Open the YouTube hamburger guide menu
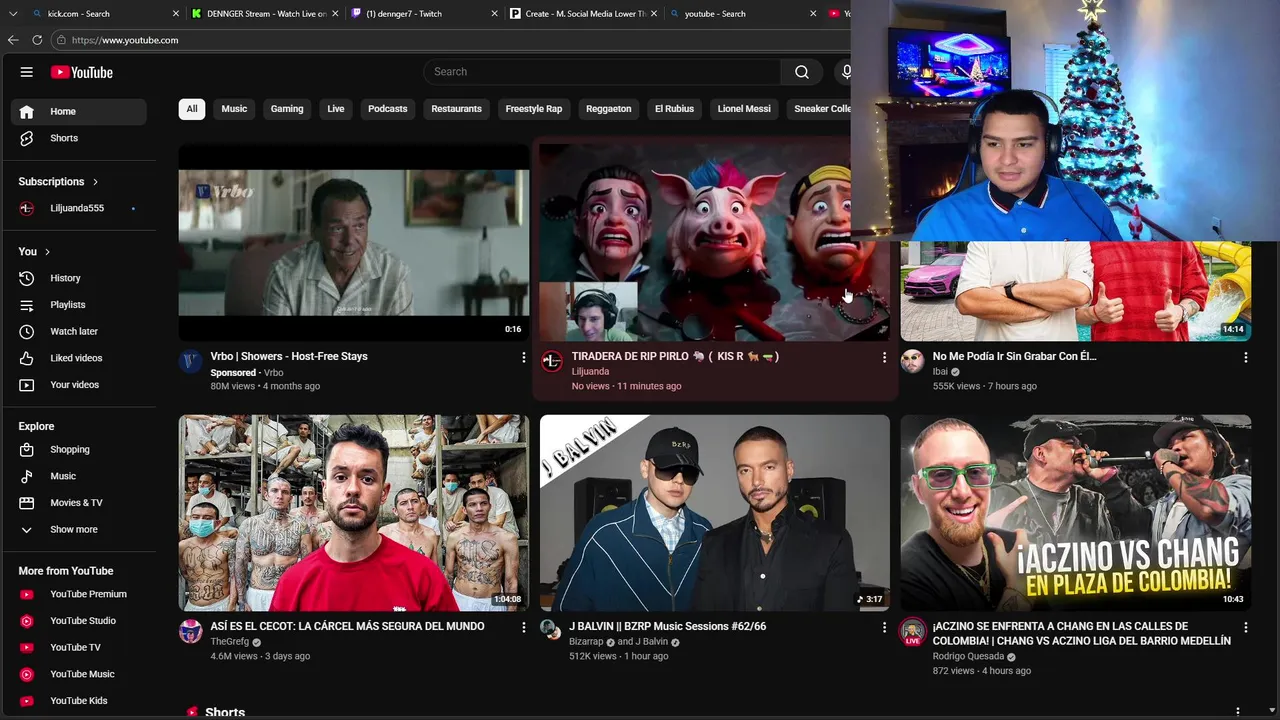 tap(27, 72)
